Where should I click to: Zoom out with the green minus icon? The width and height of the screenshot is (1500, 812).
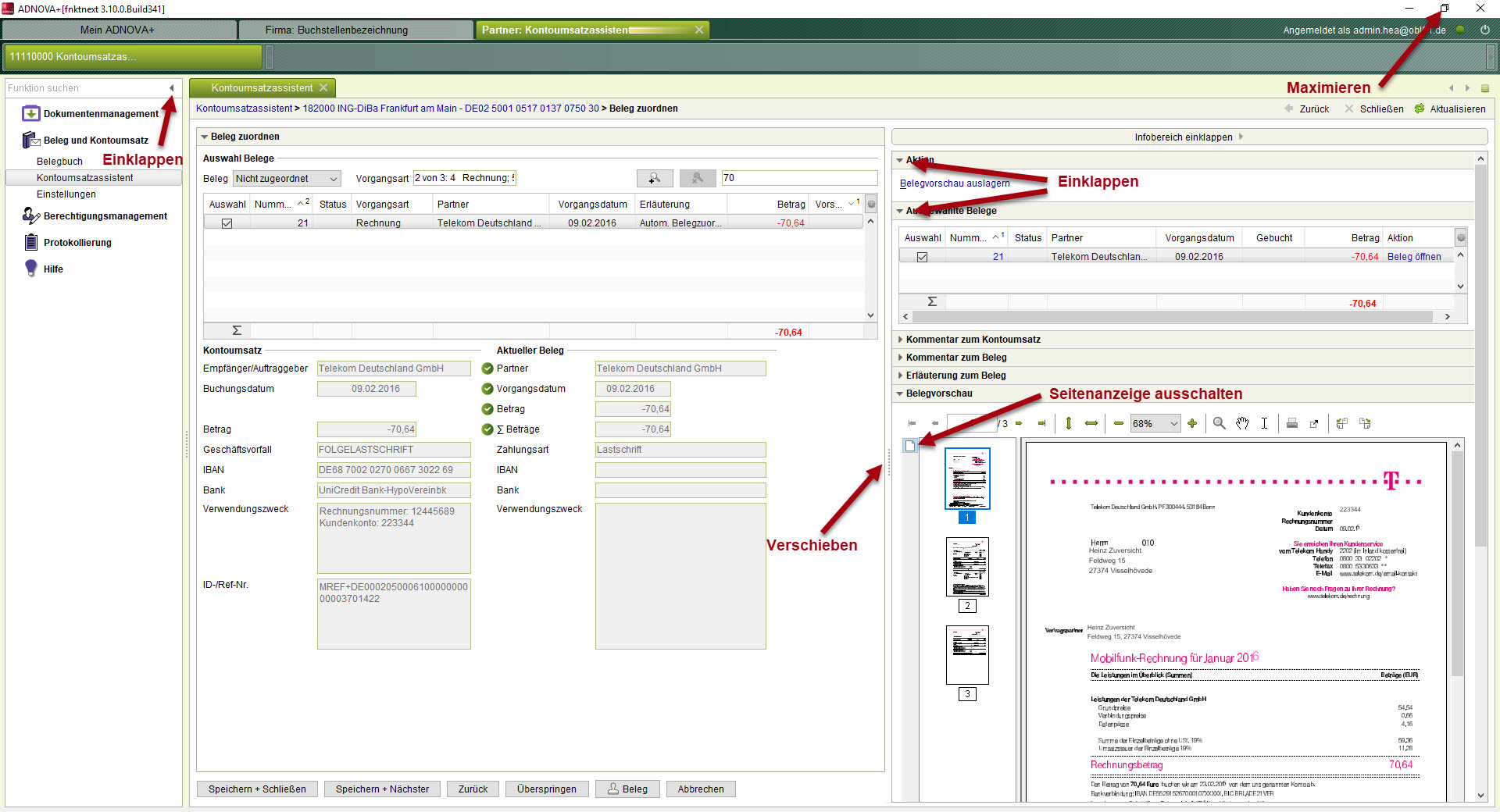[1119, 423]
